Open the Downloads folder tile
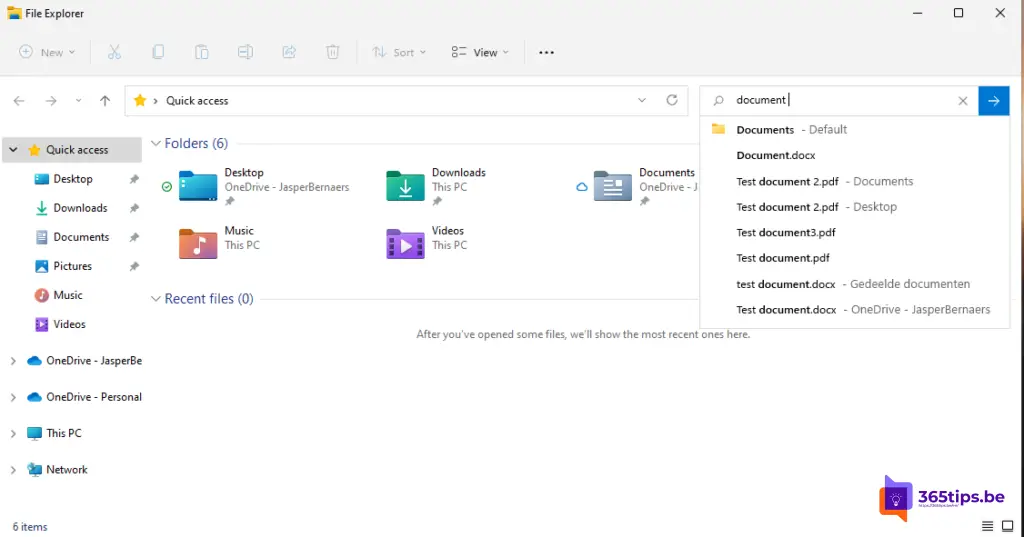The width and height of the screenshot is (1024, 537). (x=405, y=186)
